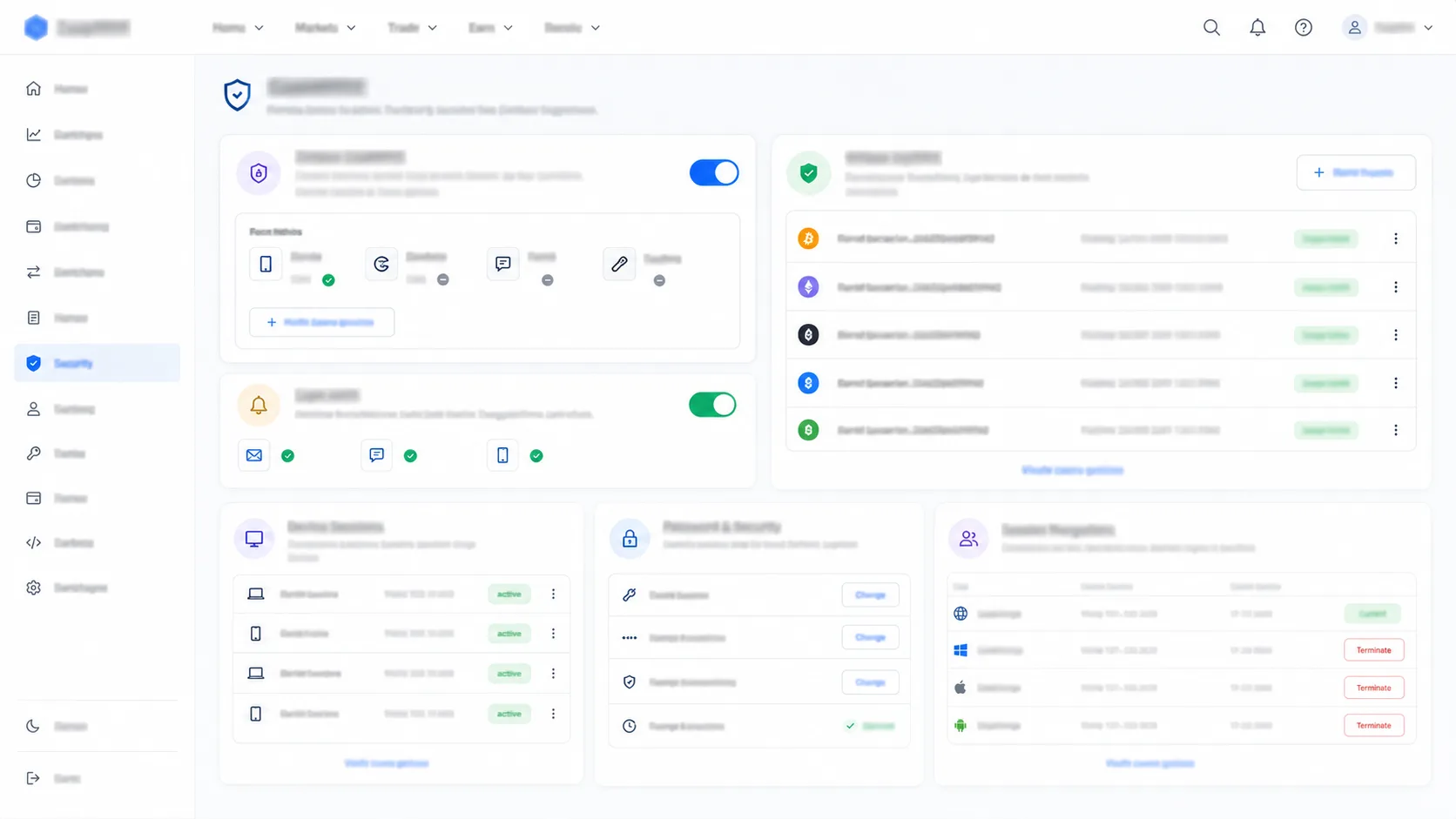
Task: Terminate the Windows session
Action: point(1373,650)
